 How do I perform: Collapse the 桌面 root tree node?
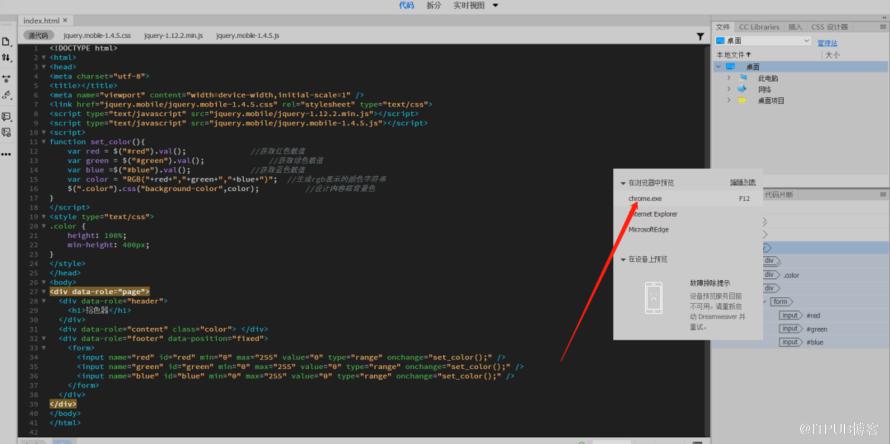[719, 66]
